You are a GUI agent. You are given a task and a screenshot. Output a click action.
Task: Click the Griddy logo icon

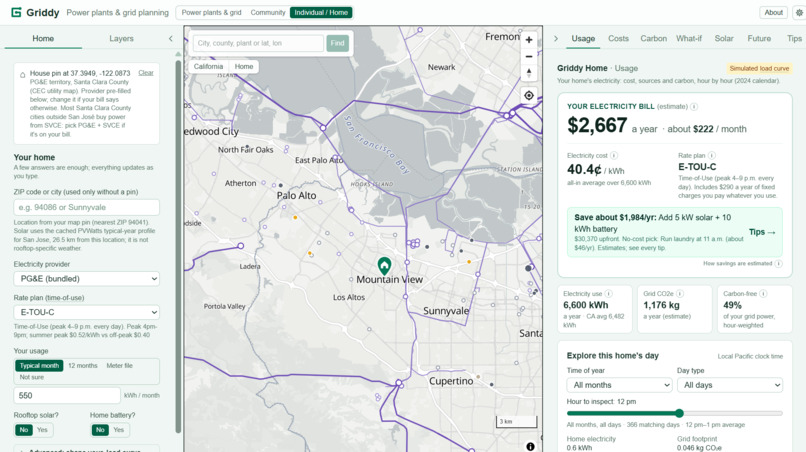(16, 12)
